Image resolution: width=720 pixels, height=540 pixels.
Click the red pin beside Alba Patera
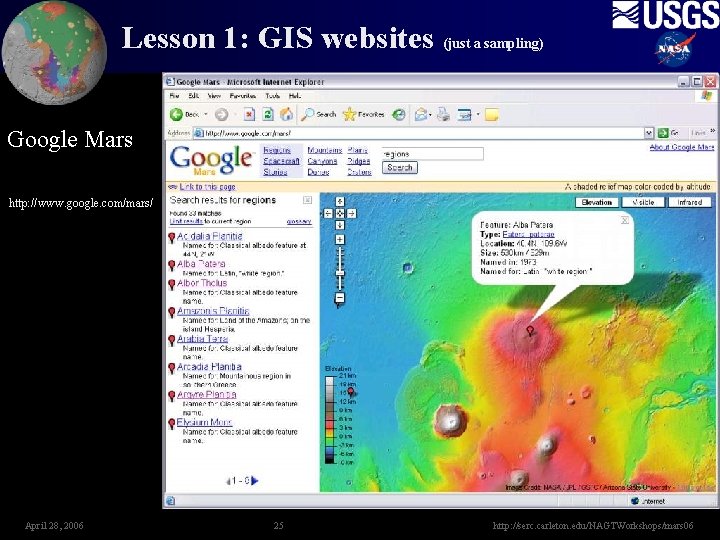tap(172, 265)
